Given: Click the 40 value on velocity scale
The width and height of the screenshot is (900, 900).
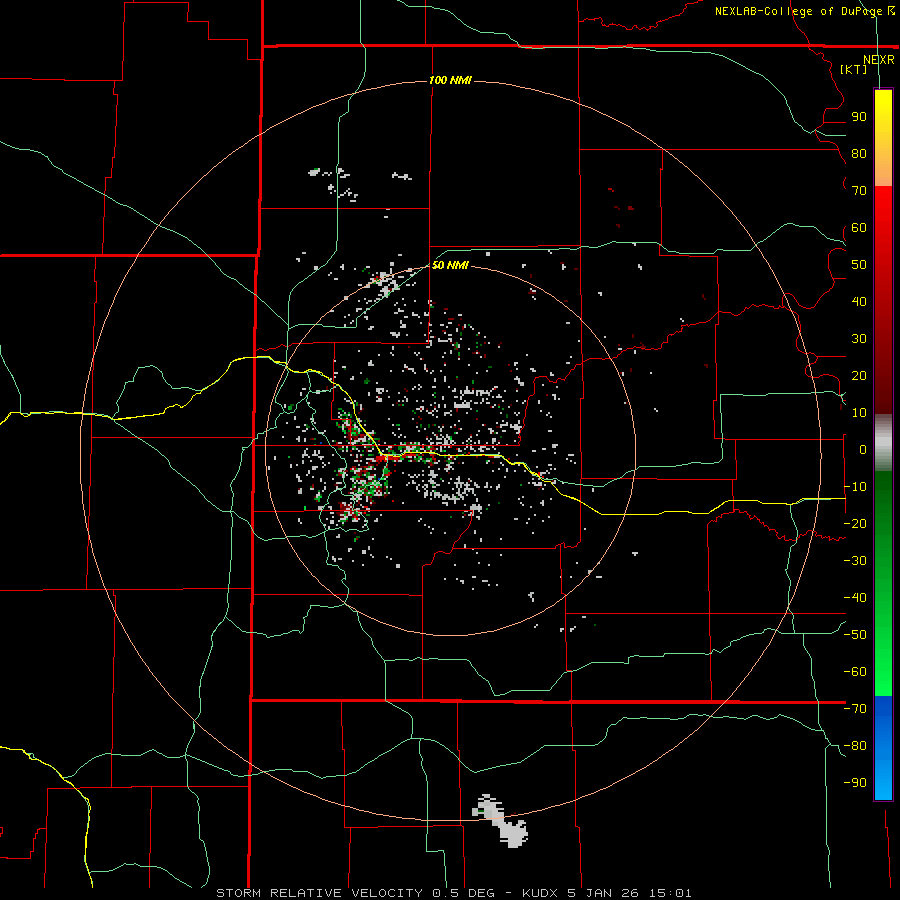Looking at the screenshot, I should pos(859,302).
